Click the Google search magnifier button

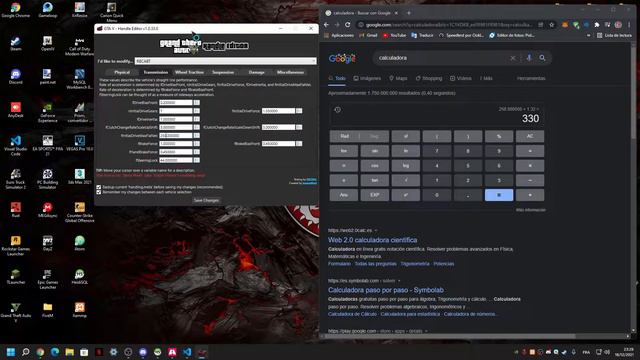click(x=542, y=58)
